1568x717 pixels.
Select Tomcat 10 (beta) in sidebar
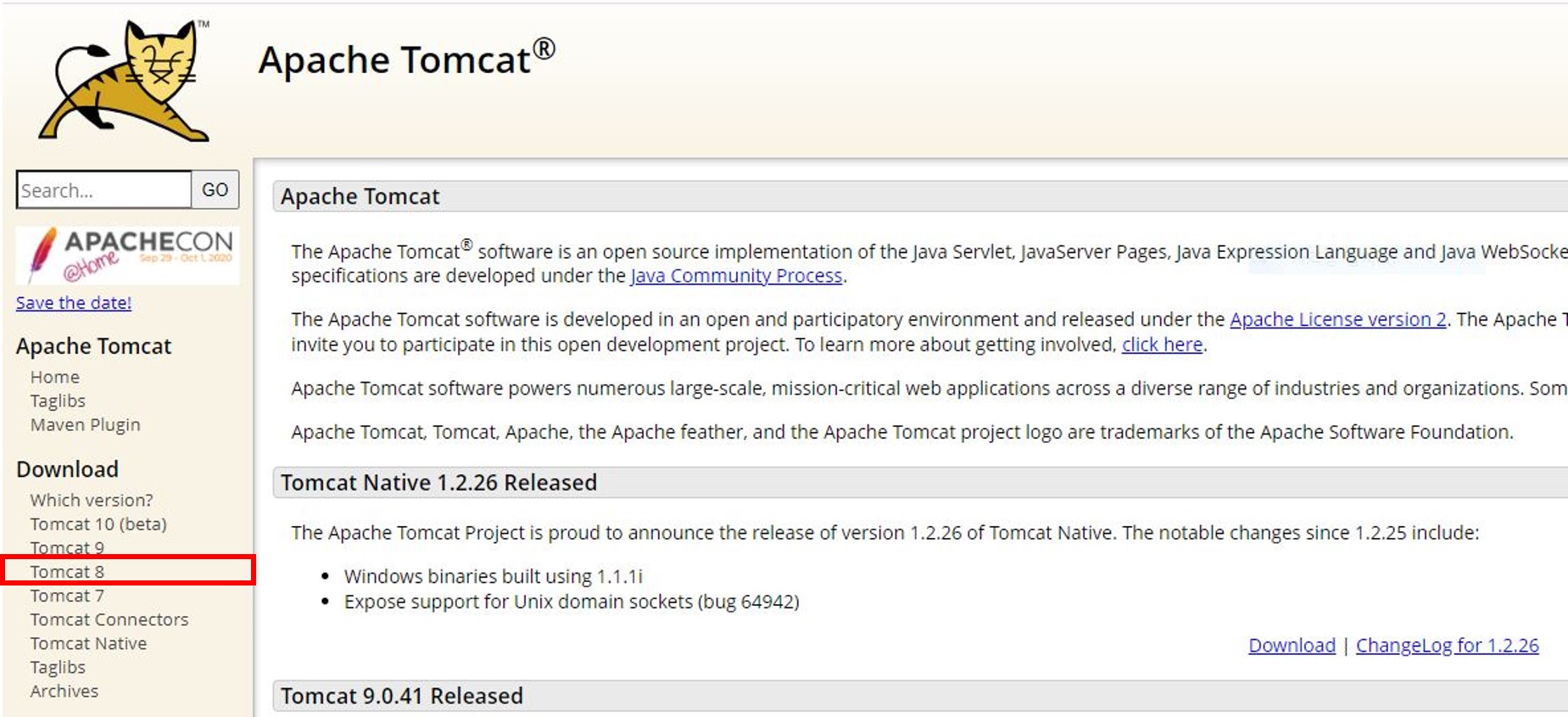pos(98,524)
